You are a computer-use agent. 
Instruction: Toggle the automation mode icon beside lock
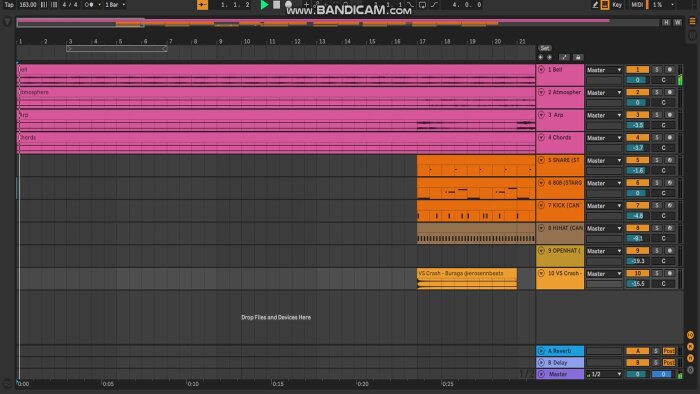(564, 58)
